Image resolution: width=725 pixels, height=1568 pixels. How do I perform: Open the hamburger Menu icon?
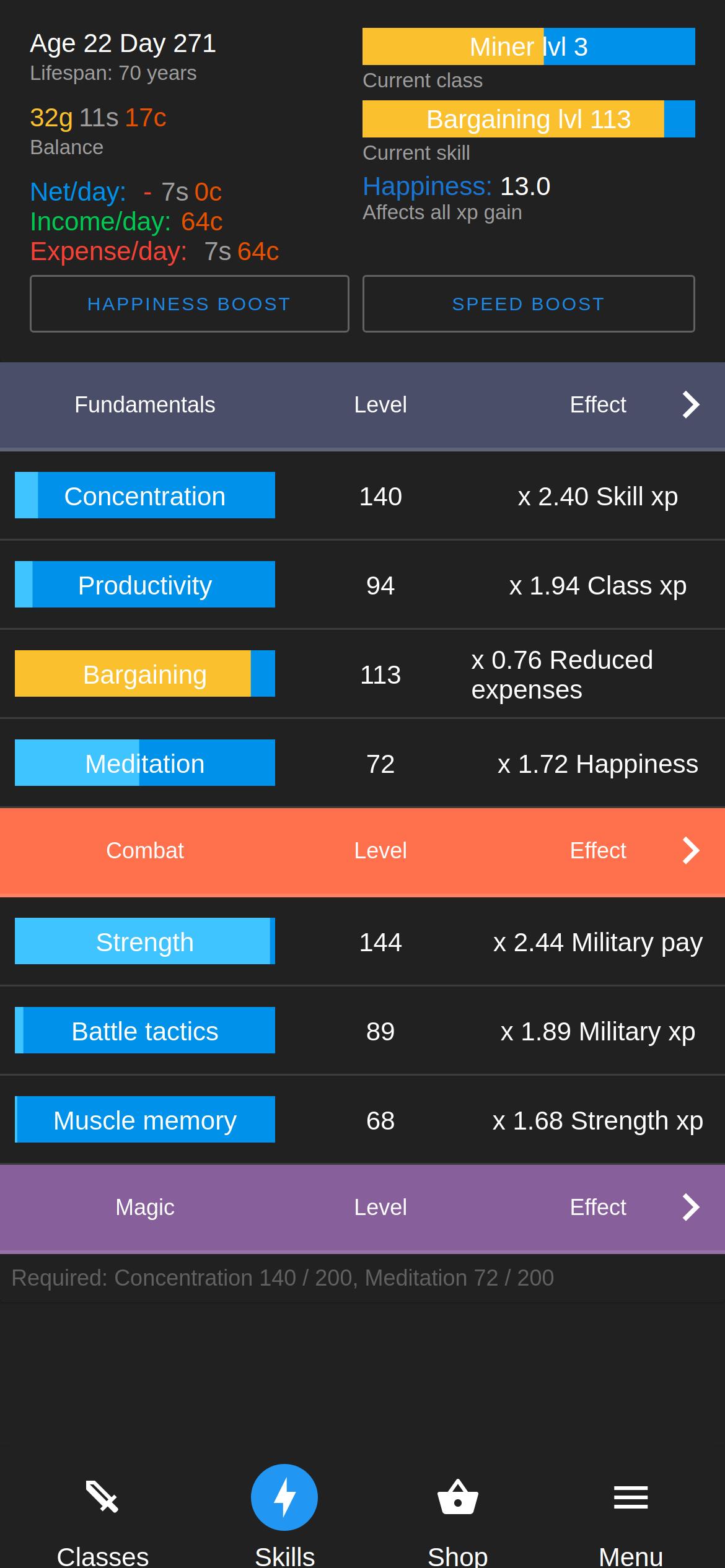631,1497
